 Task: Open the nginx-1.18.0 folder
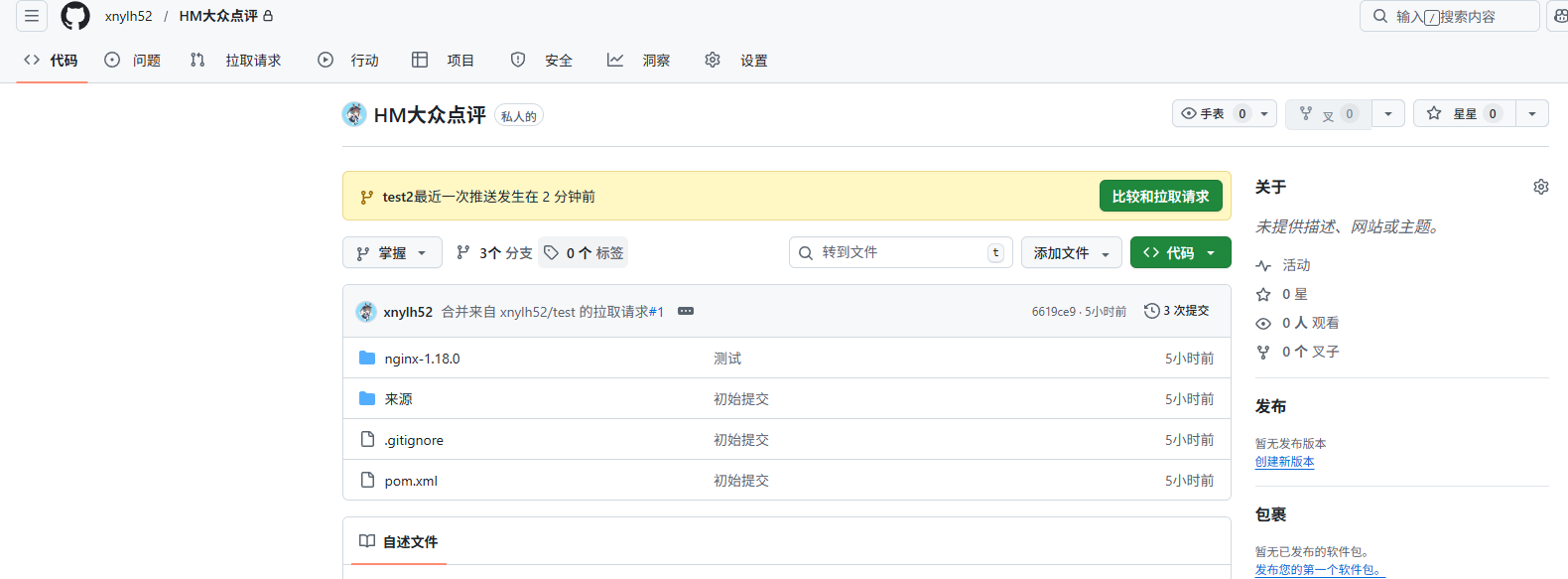coord(422,359)
